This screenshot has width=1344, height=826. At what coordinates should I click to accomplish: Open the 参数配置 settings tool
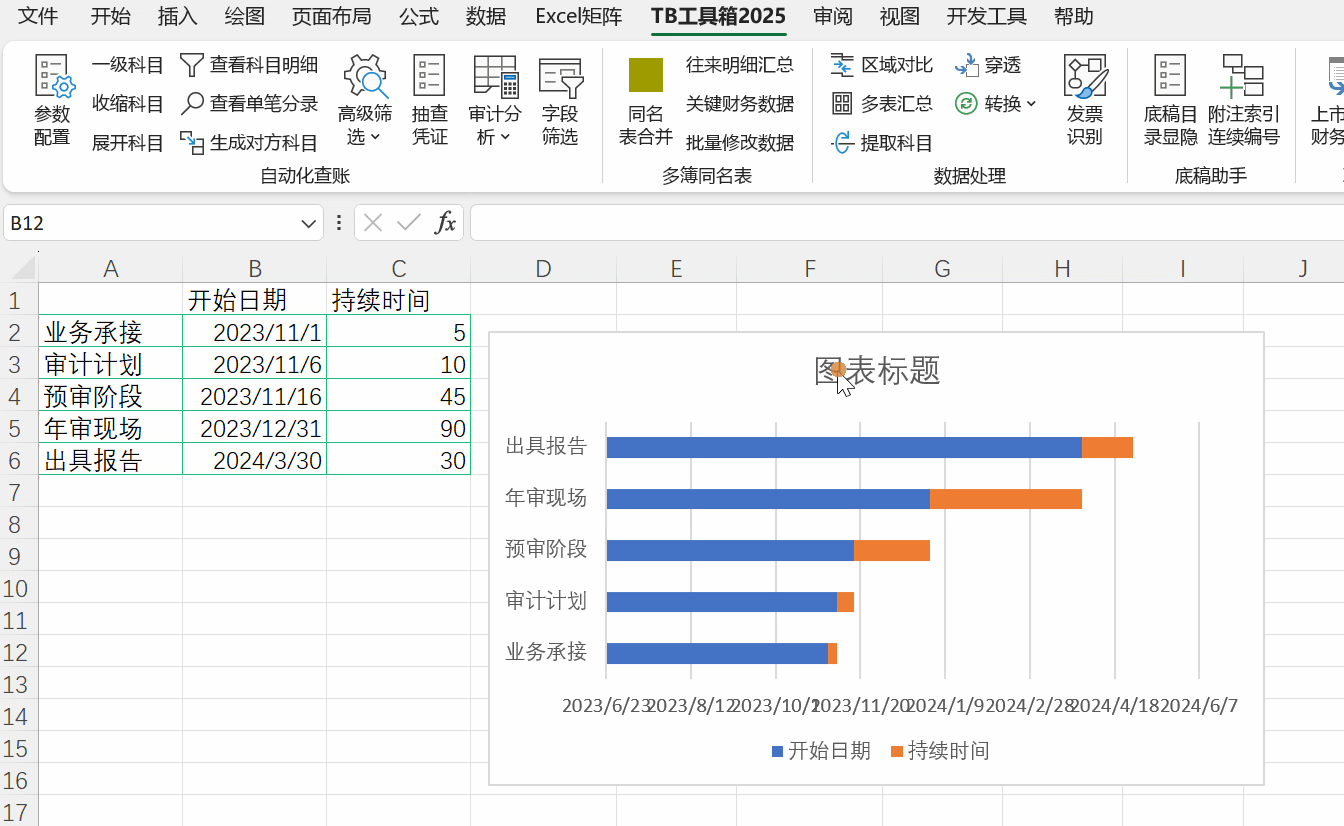click(52, 101)
